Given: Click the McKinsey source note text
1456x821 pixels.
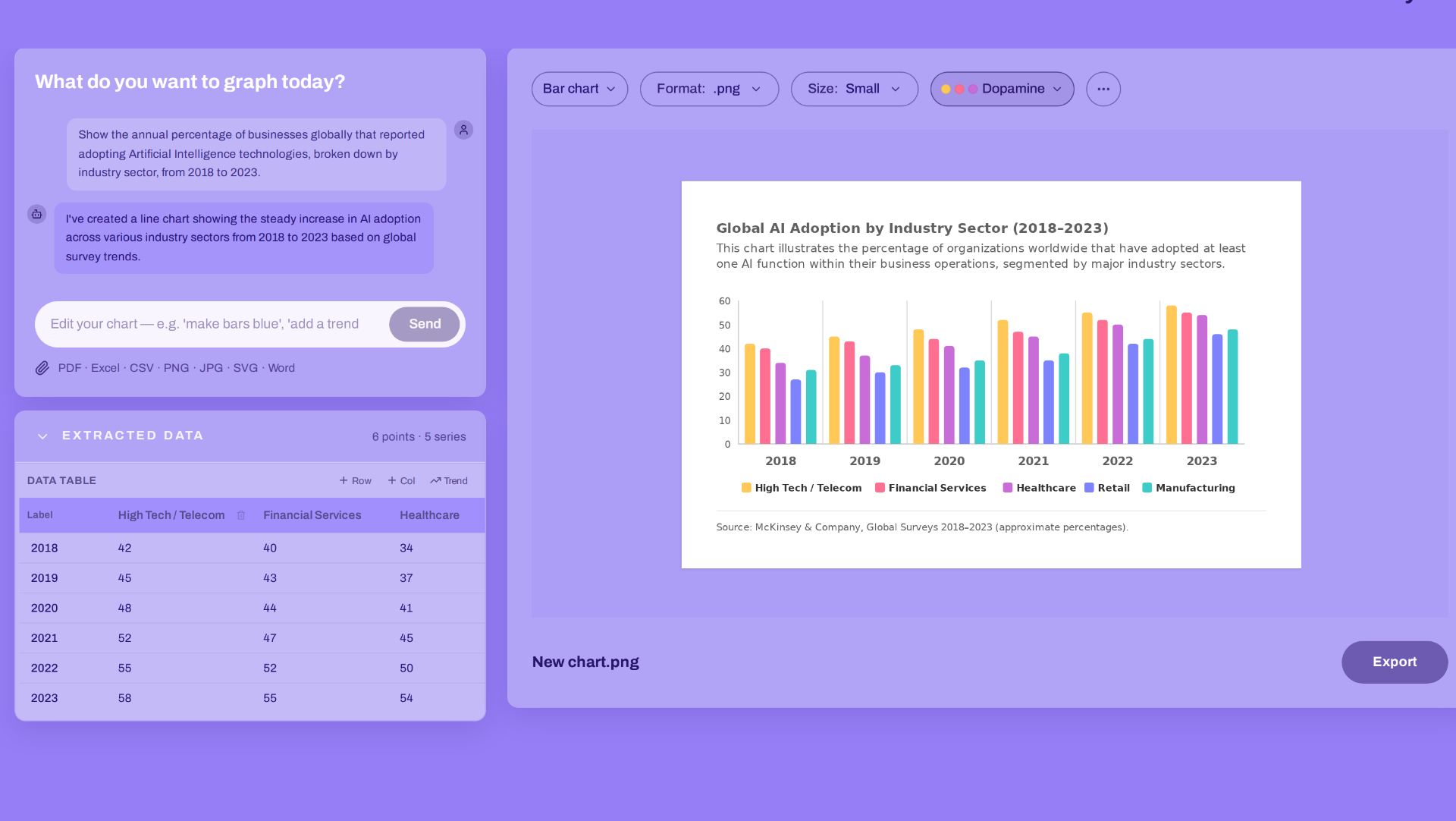Looking at the screenshot, I should point(922,527).
